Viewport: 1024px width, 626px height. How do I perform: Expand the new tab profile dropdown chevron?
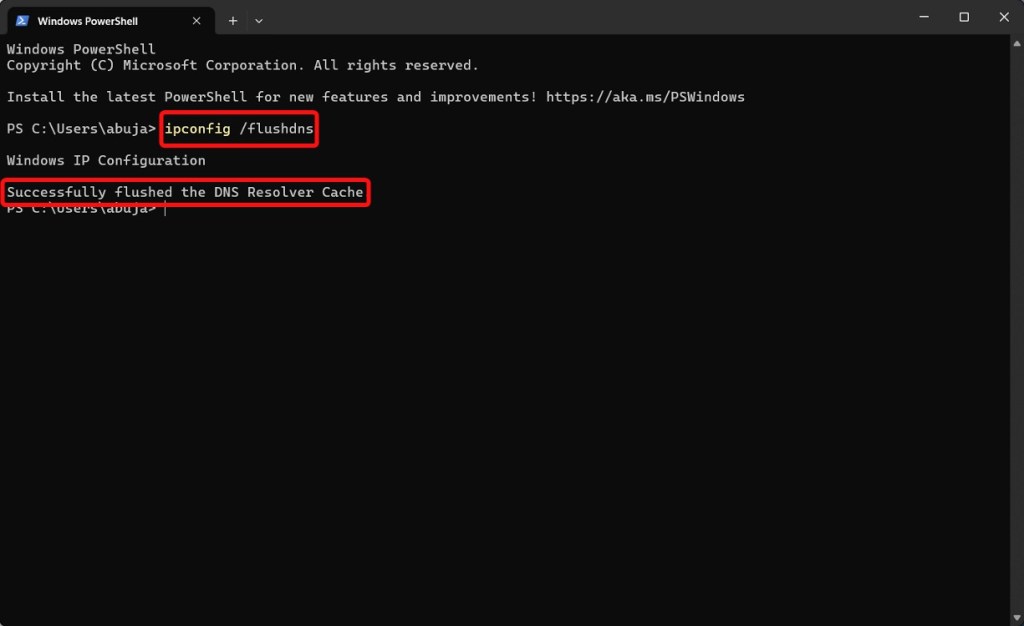pyautogui.click(x=259, y=21)
